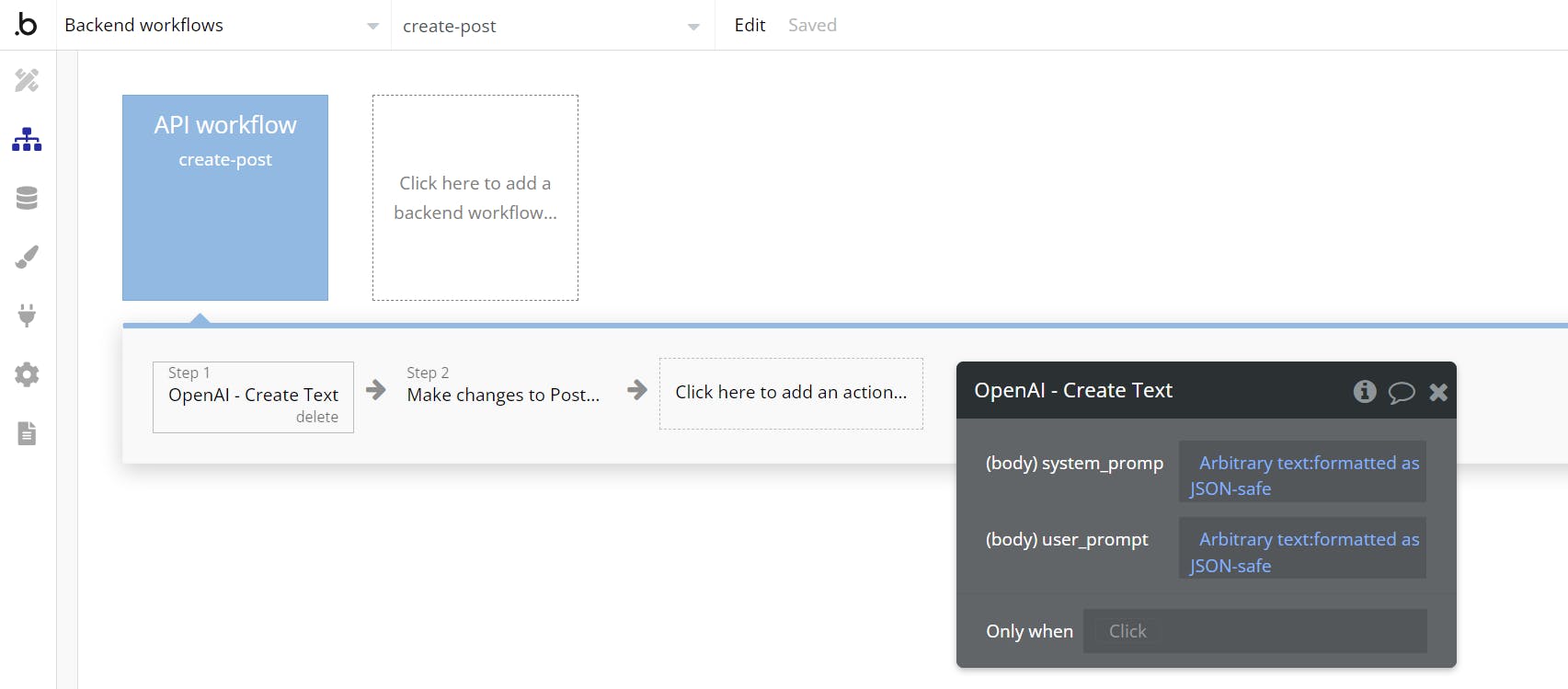Select the Workflow tab icon
This screenshot has width=1568, height=689.
27,140
